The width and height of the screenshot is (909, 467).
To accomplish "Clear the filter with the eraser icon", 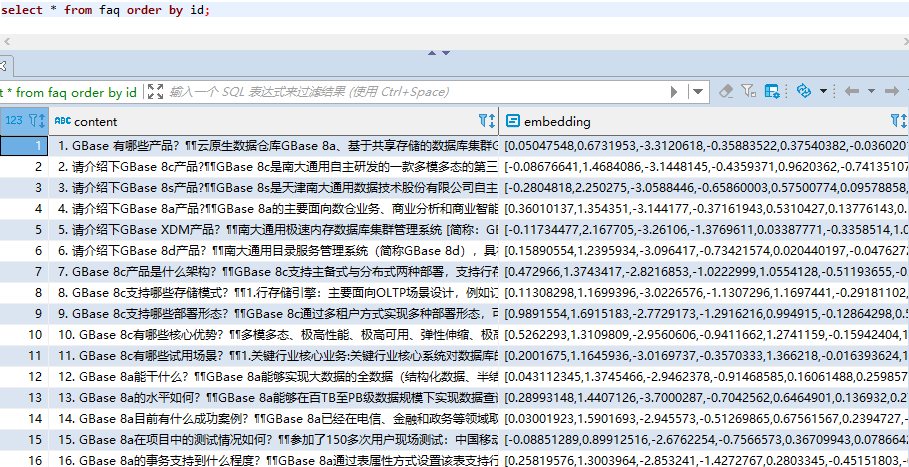I will pos(725,91).
